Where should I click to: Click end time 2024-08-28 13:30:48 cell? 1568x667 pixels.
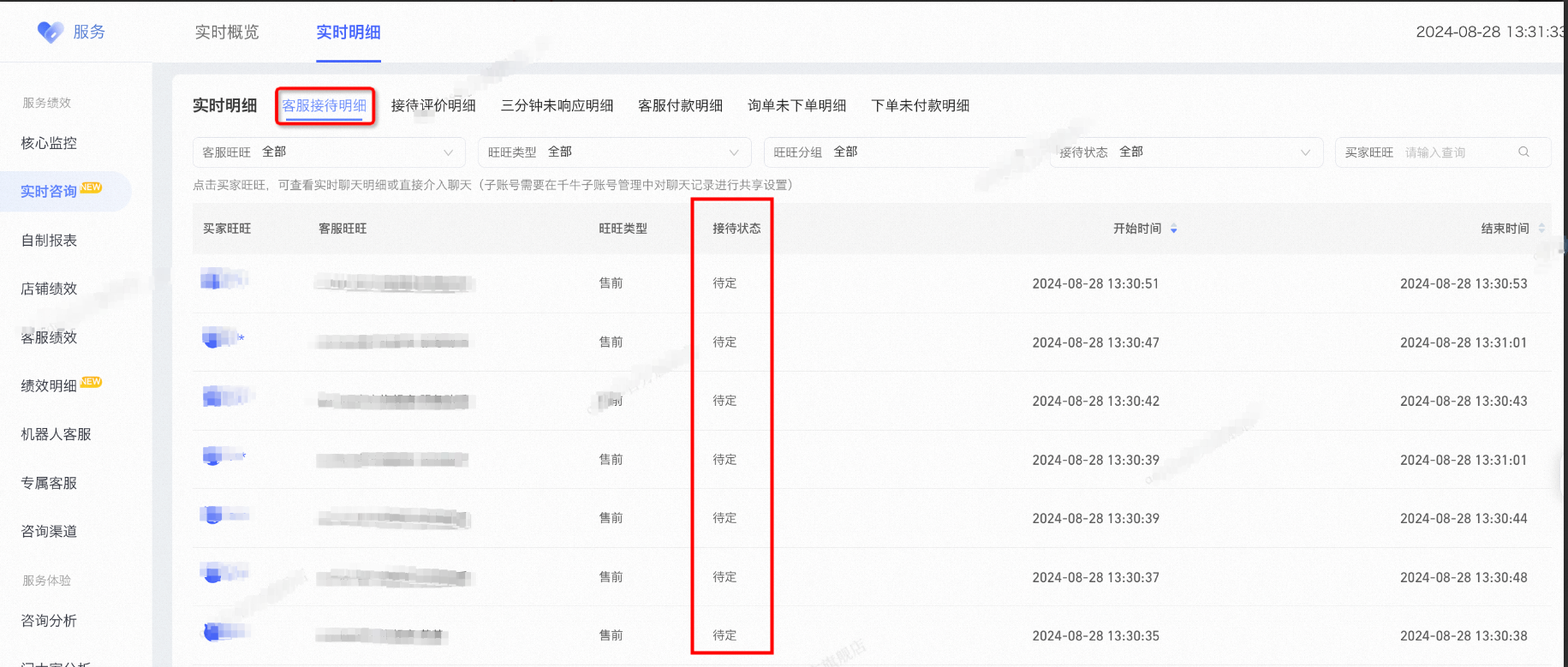point(1464,577)
